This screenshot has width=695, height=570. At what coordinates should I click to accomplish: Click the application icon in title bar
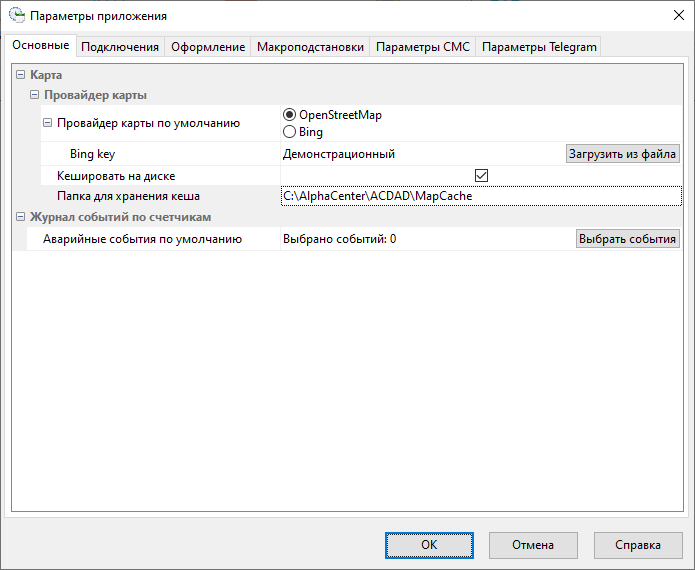pos(17,16)
